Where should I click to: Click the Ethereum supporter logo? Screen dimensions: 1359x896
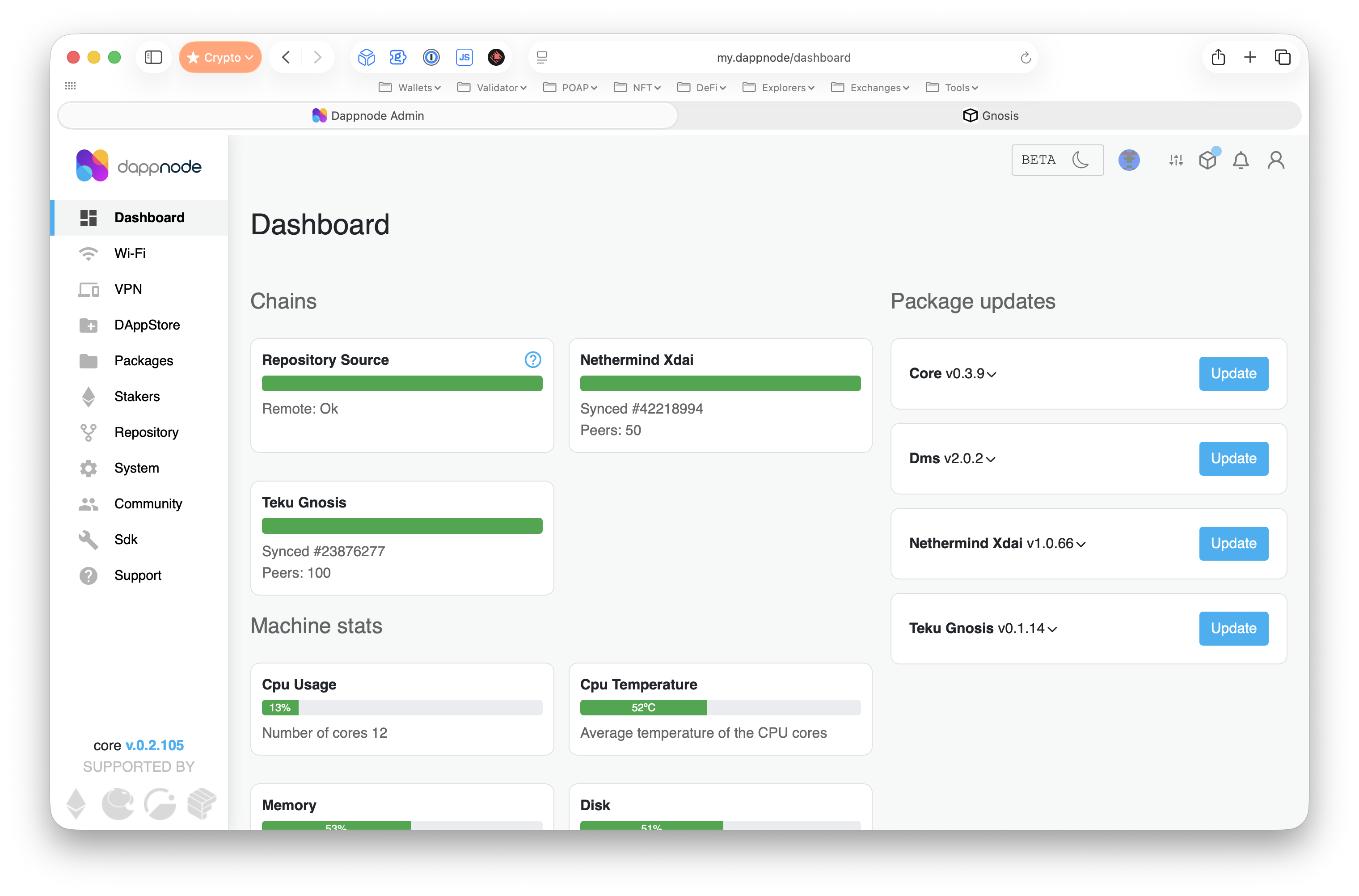point(76,803)
